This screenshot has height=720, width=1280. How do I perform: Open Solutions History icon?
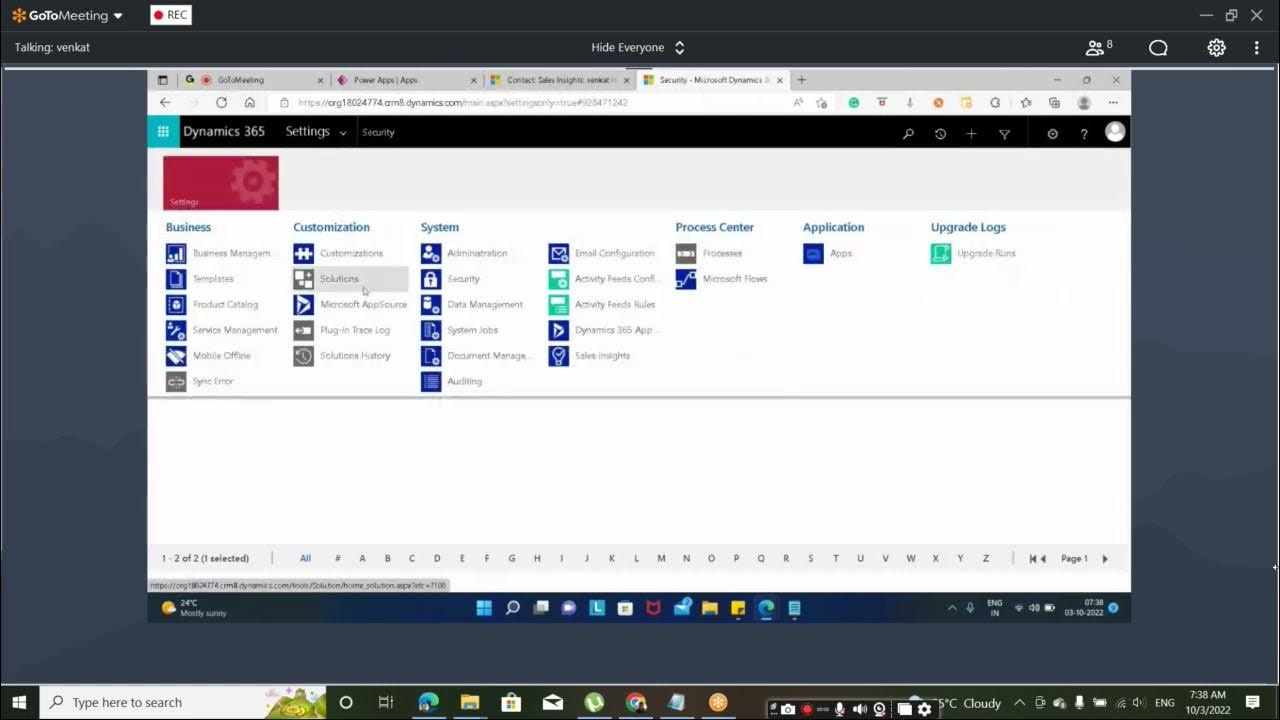tap(303, 356)
